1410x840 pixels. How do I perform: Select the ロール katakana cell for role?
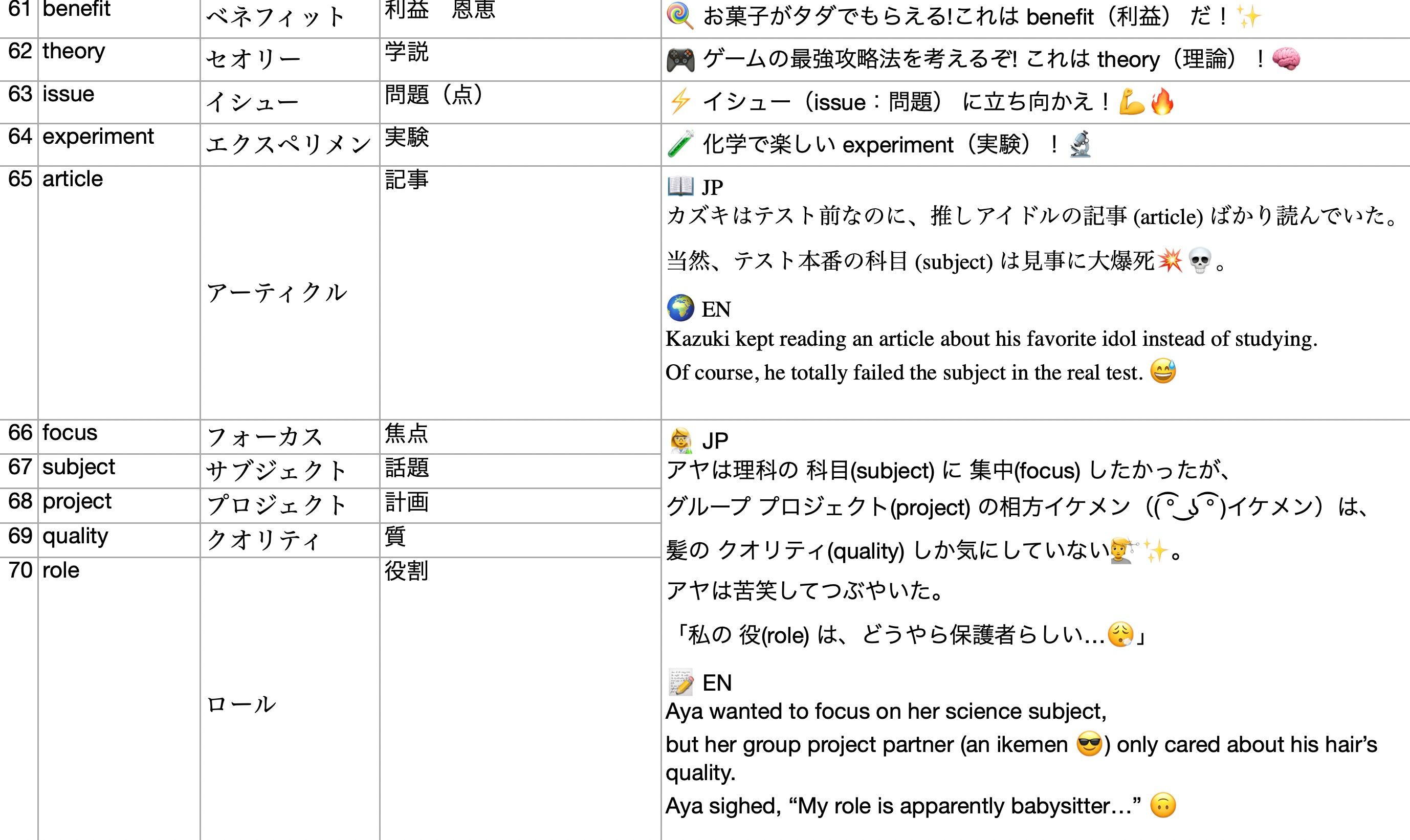243,703
